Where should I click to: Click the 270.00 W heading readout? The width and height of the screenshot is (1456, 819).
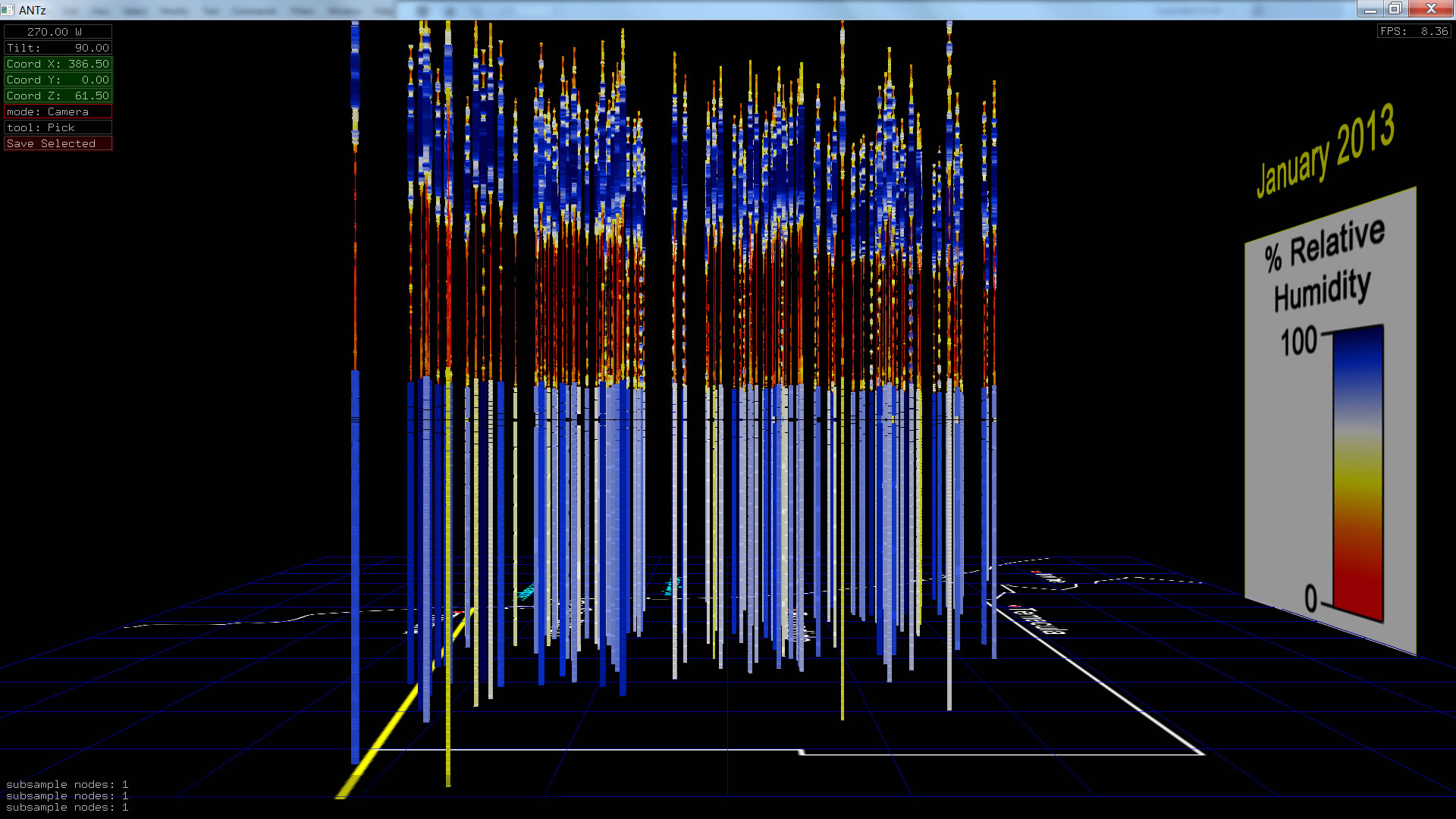tap(58, 32)
